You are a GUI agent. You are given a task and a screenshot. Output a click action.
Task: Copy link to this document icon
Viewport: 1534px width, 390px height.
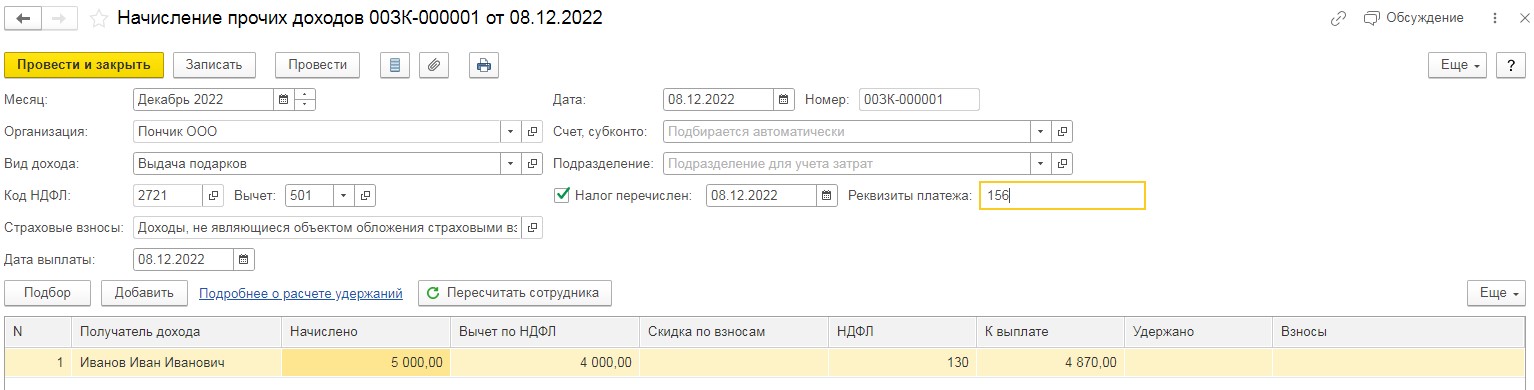(x=1338, y=18)
